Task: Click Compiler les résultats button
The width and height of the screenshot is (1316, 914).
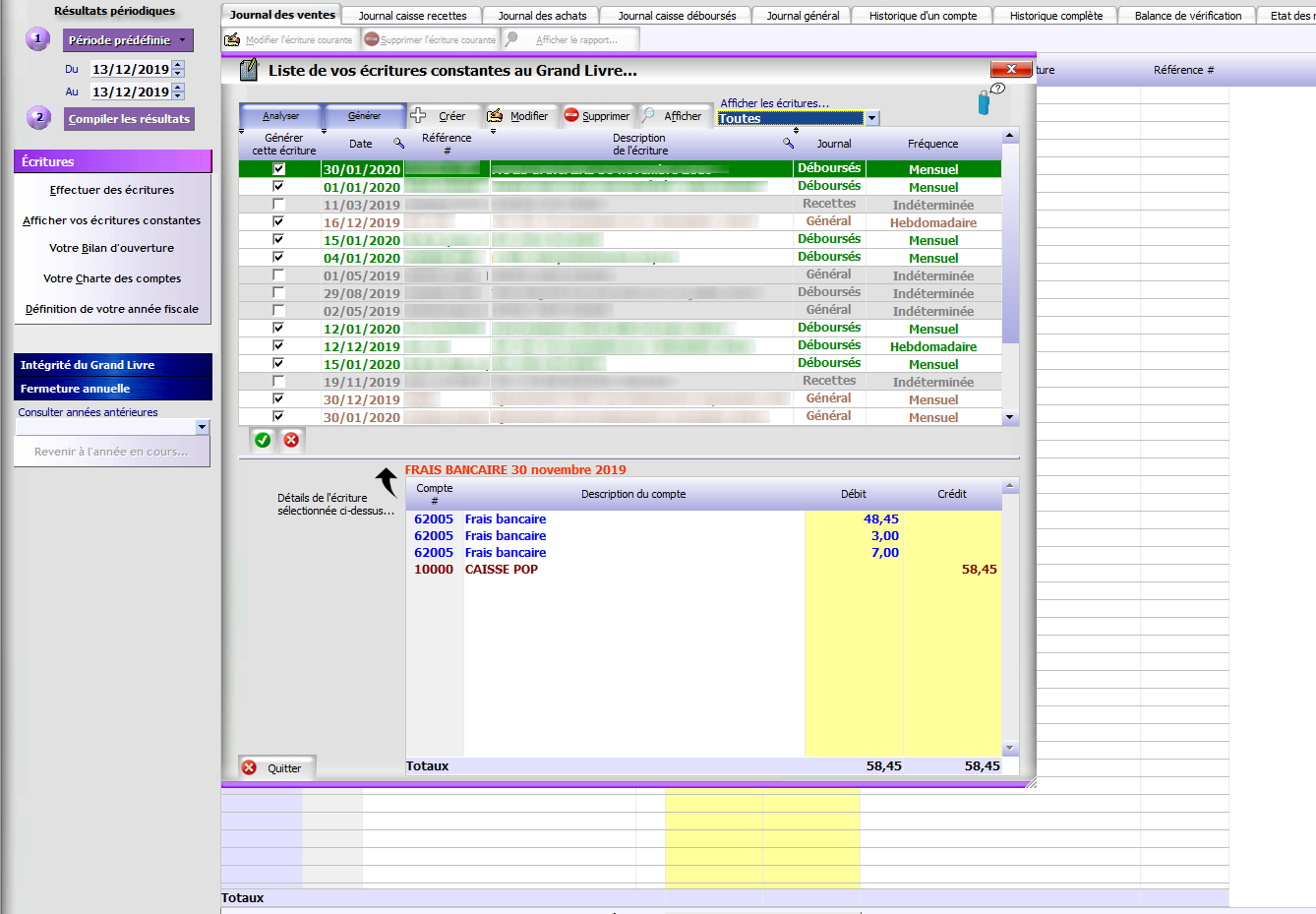Action: point(129,119)
